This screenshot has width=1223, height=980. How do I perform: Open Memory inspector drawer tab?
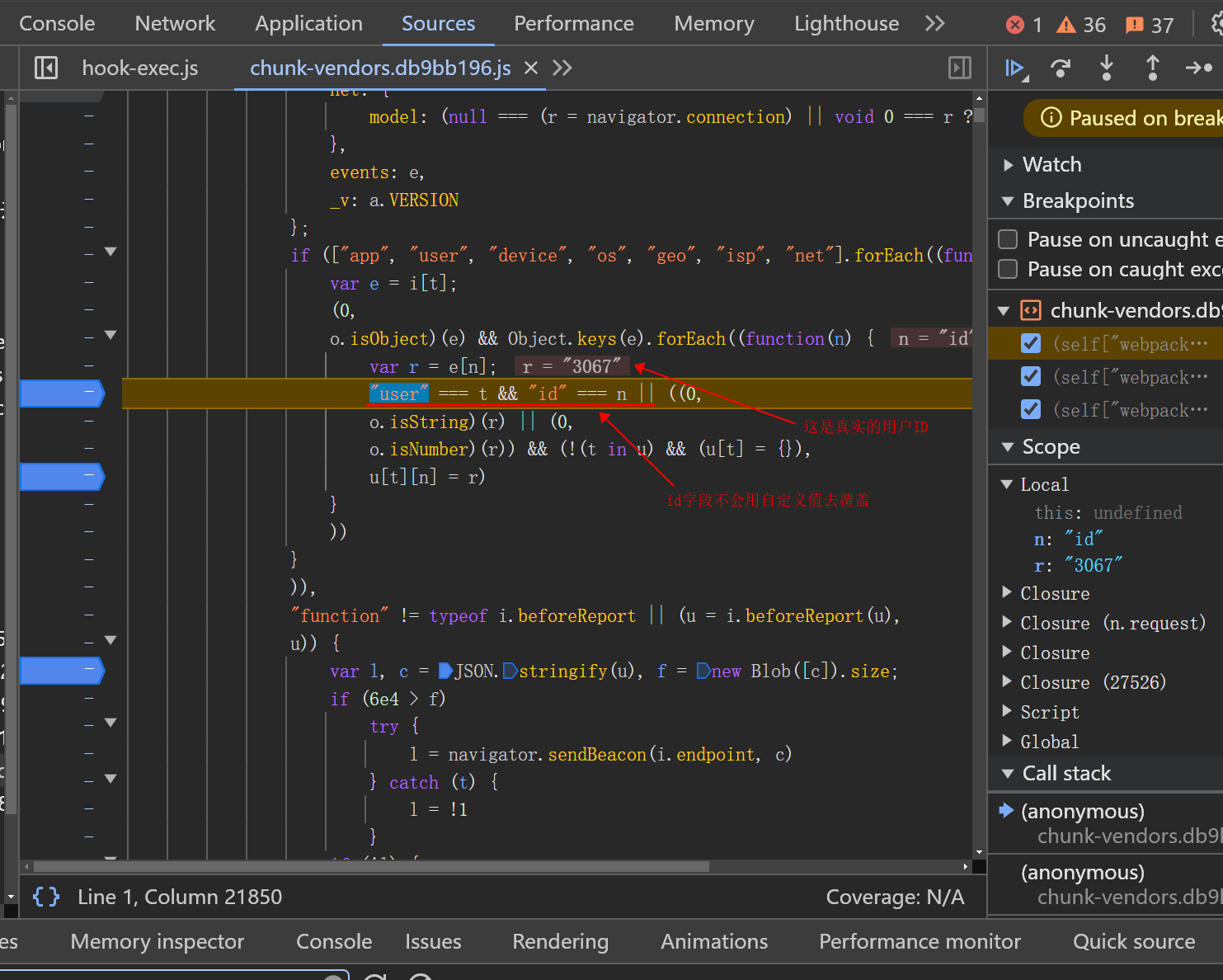coord(158,941)
